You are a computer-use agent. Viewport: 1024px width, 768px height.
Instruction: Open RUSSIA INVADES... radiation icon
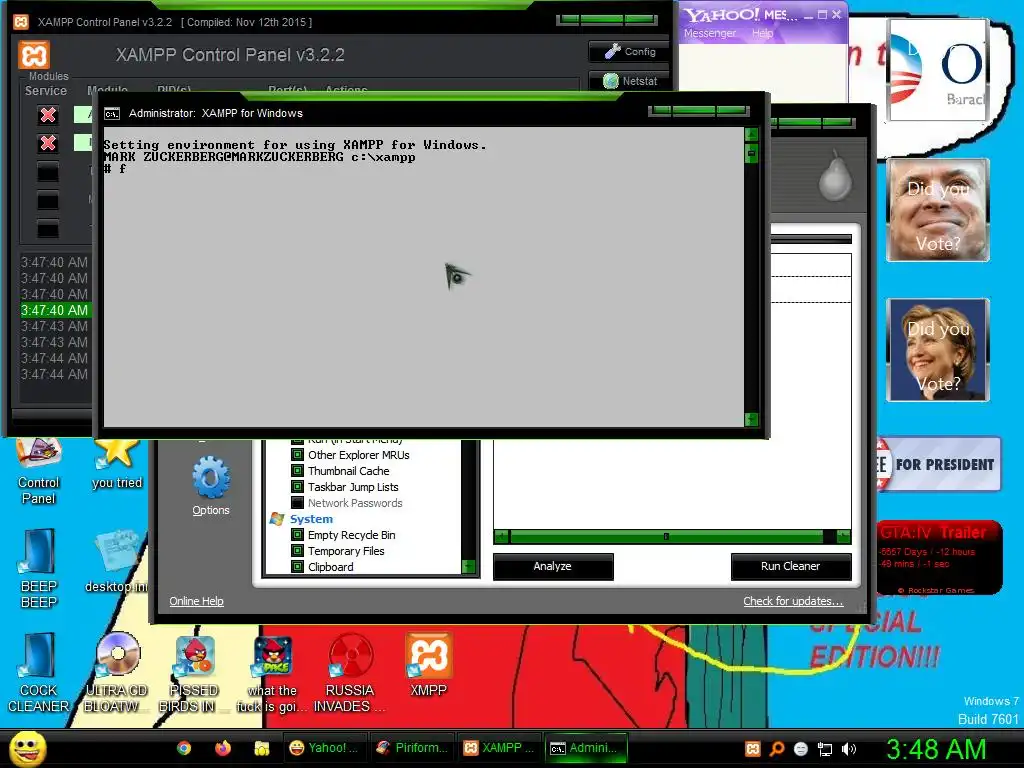click(350, 673)
